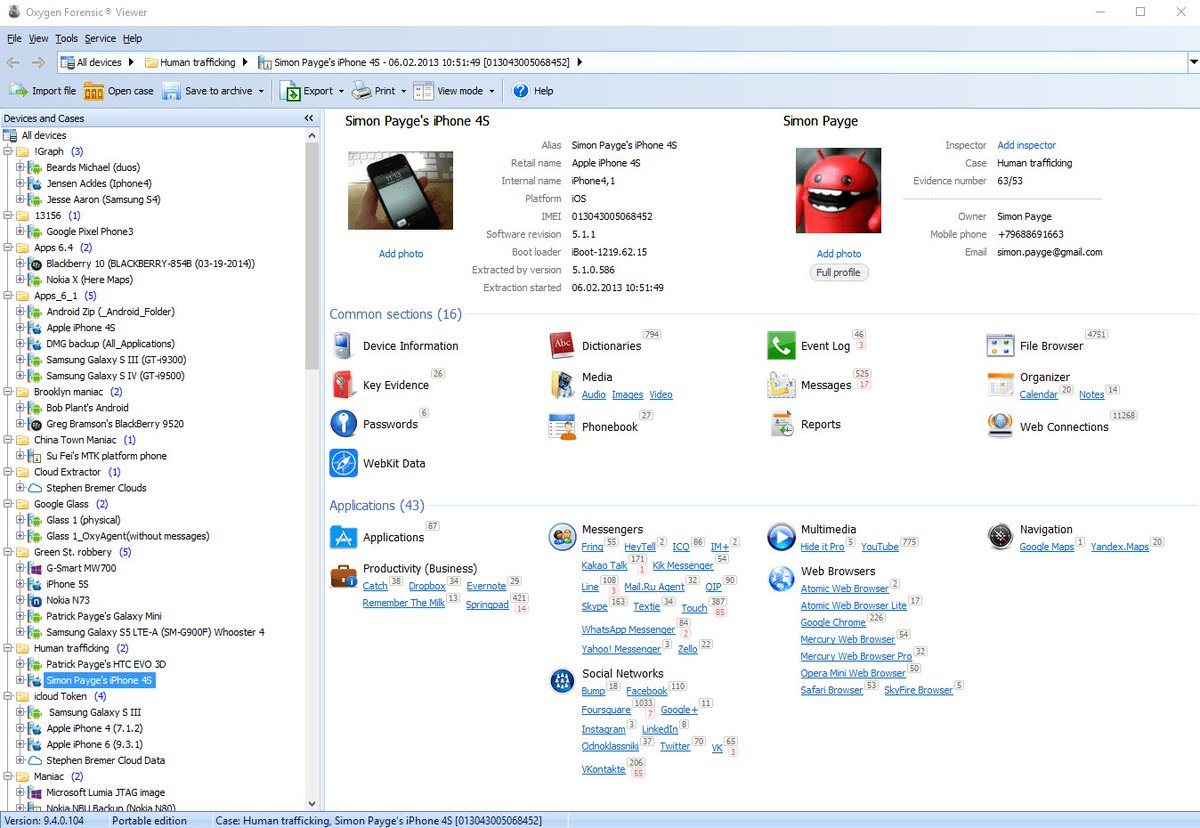Click the Add inspector link
Viewport: 1200px width, 828px height.
(x=1026, y=145)
